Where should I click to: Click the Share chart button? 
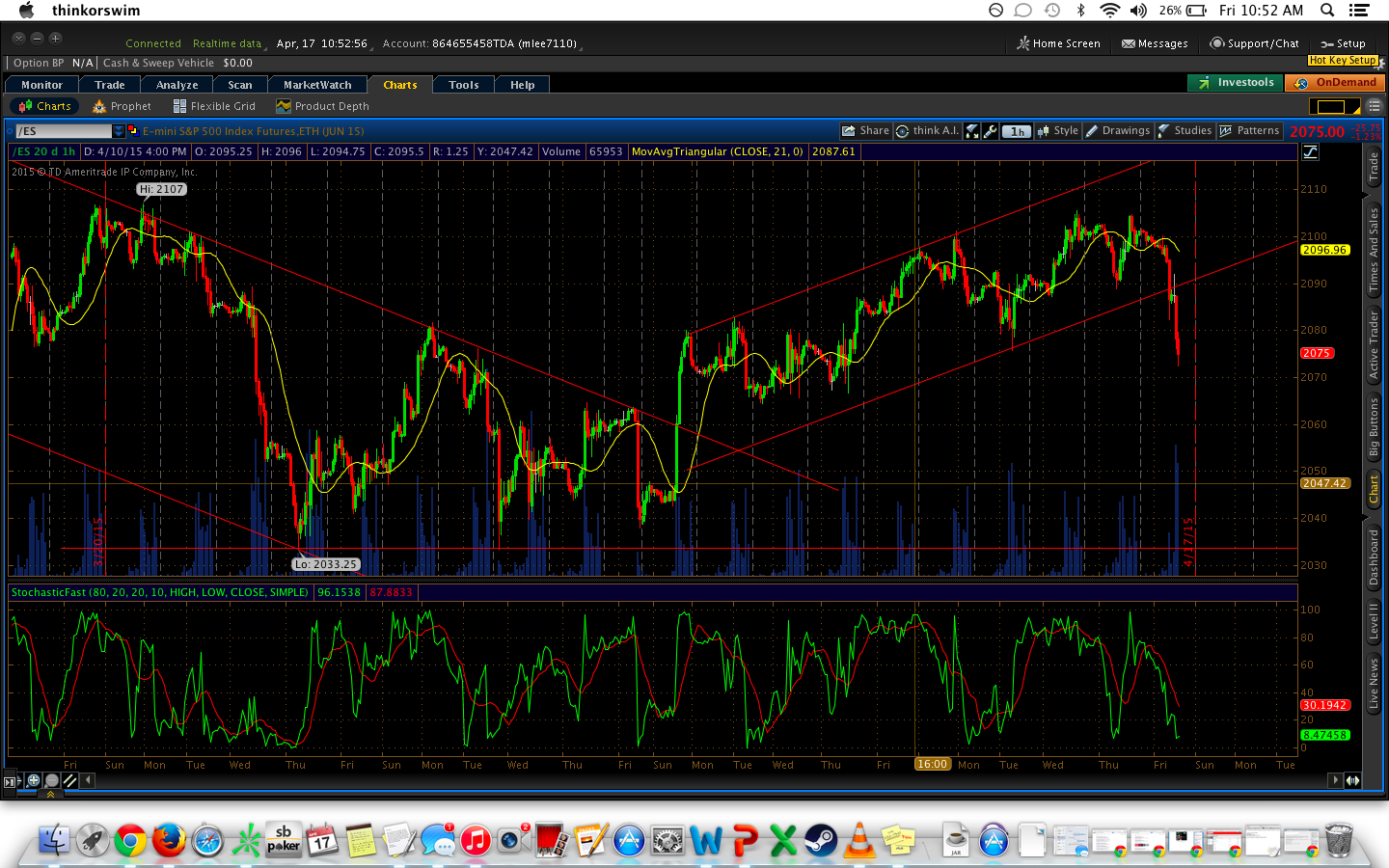point(865,131)
